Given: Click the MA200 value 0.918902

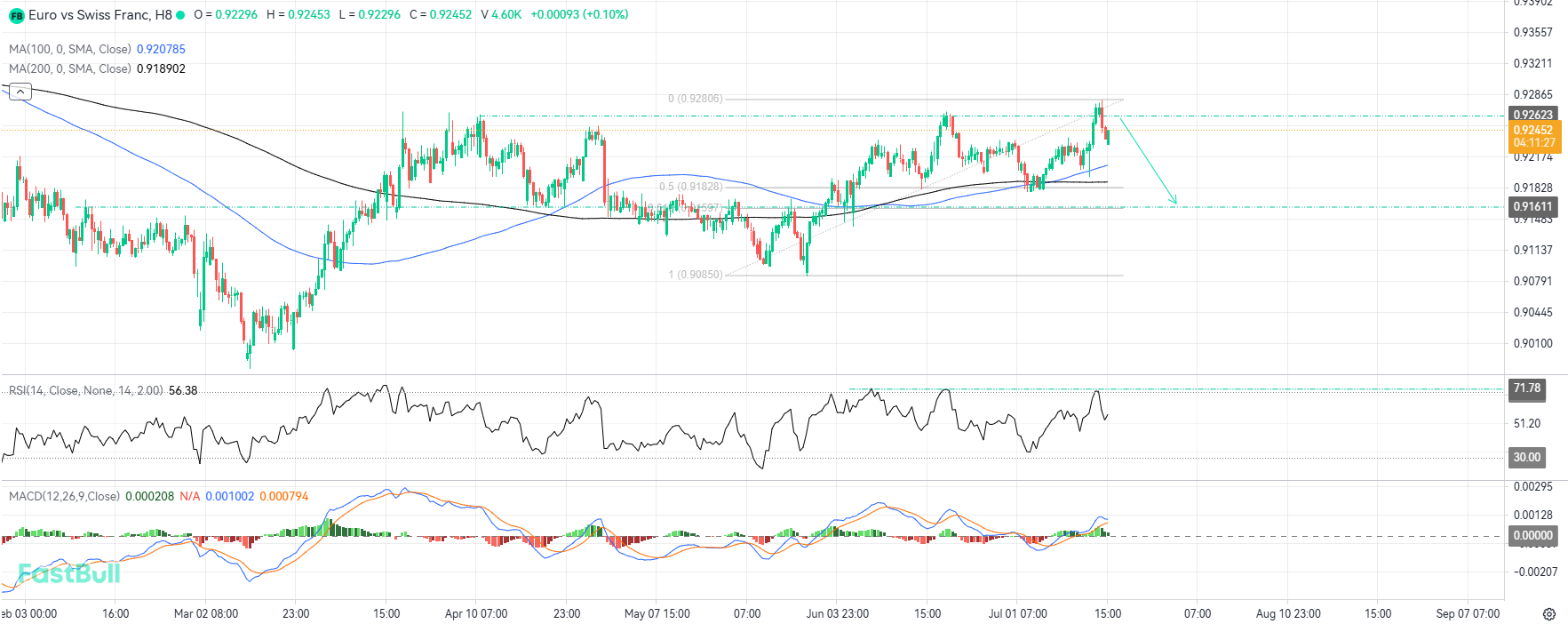Looking at the screenshot, I should 161,68.
